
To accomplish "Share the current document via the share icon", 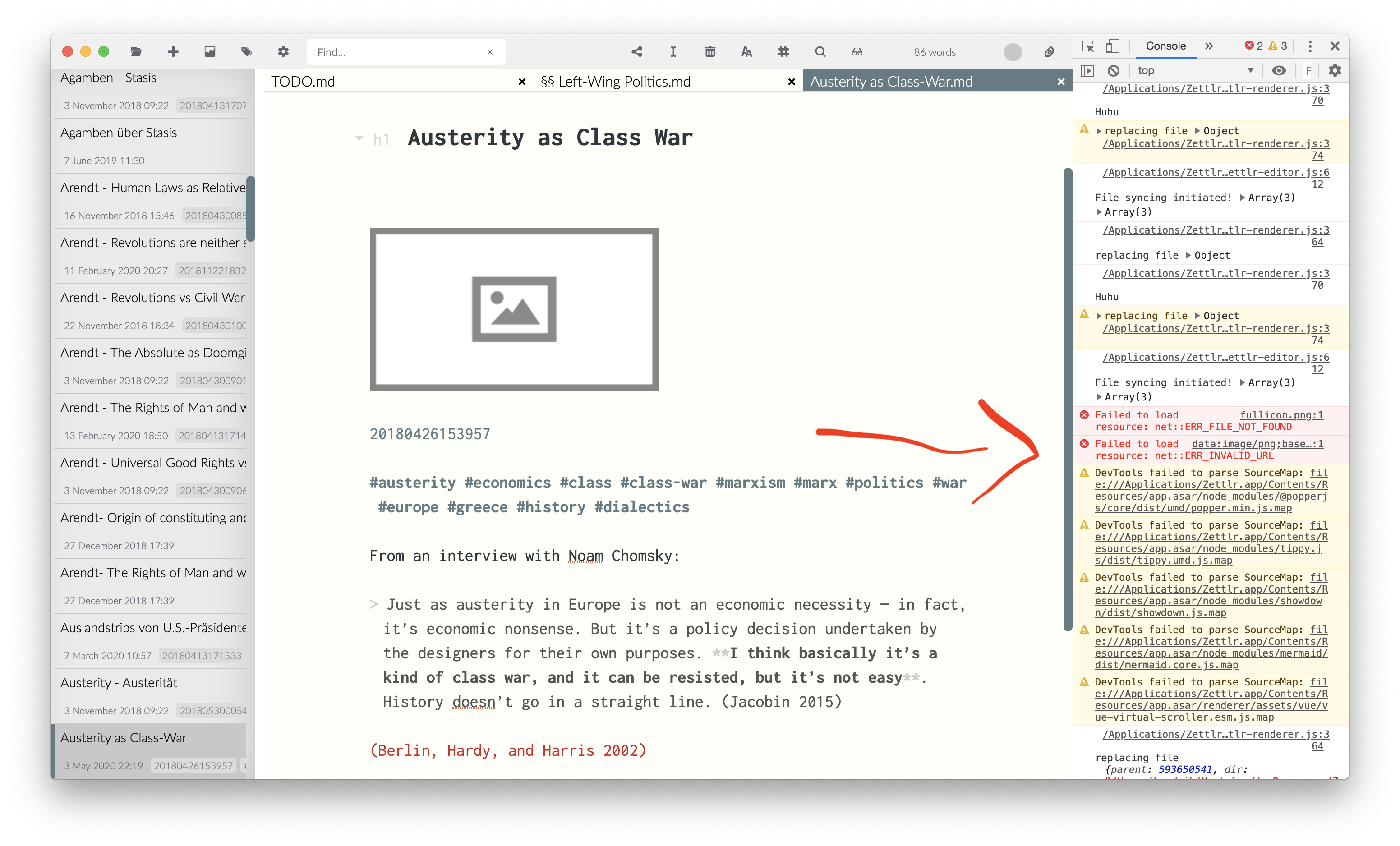I will [637, 51].
